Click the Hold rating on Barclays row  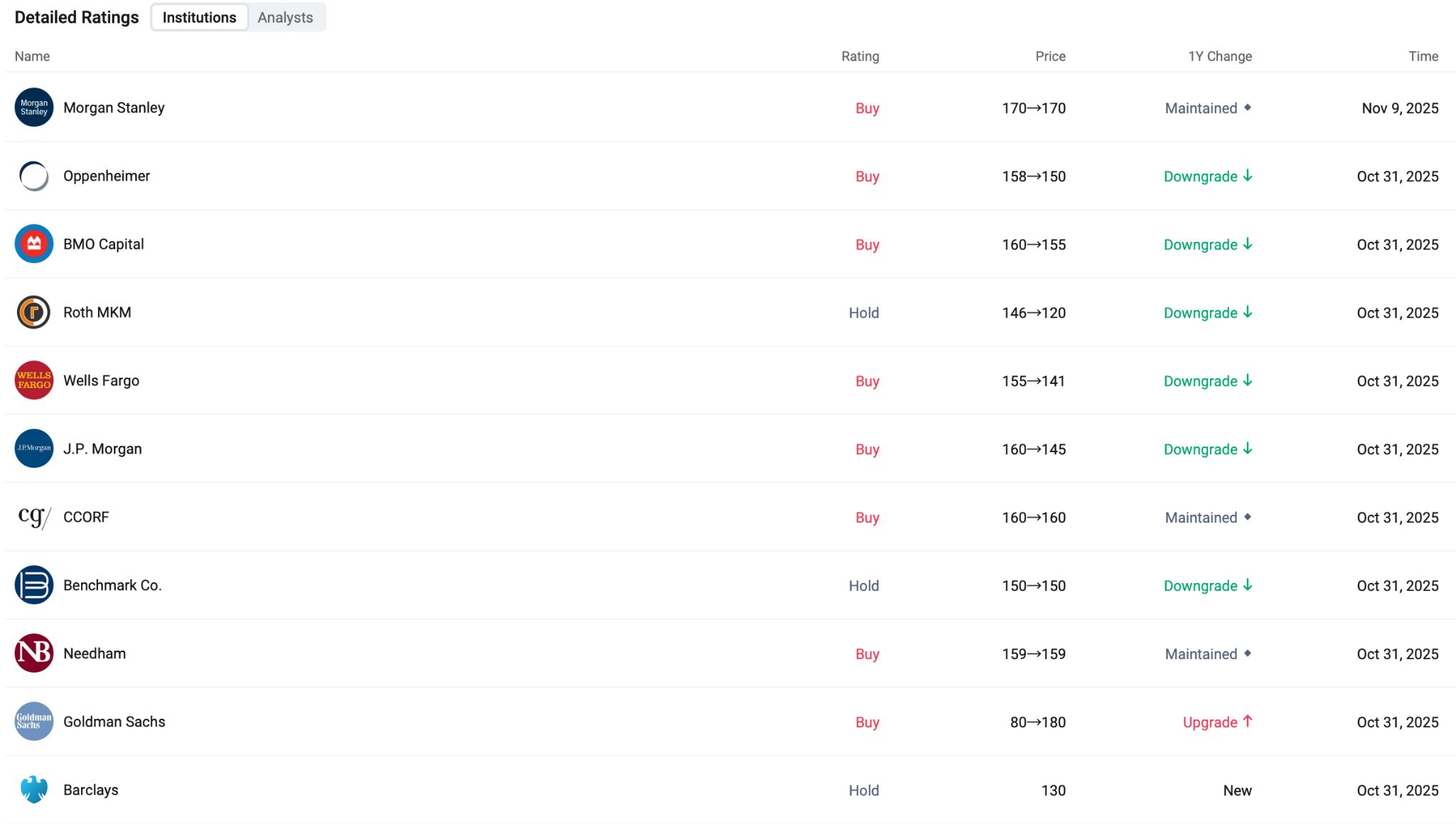point(864,790)
